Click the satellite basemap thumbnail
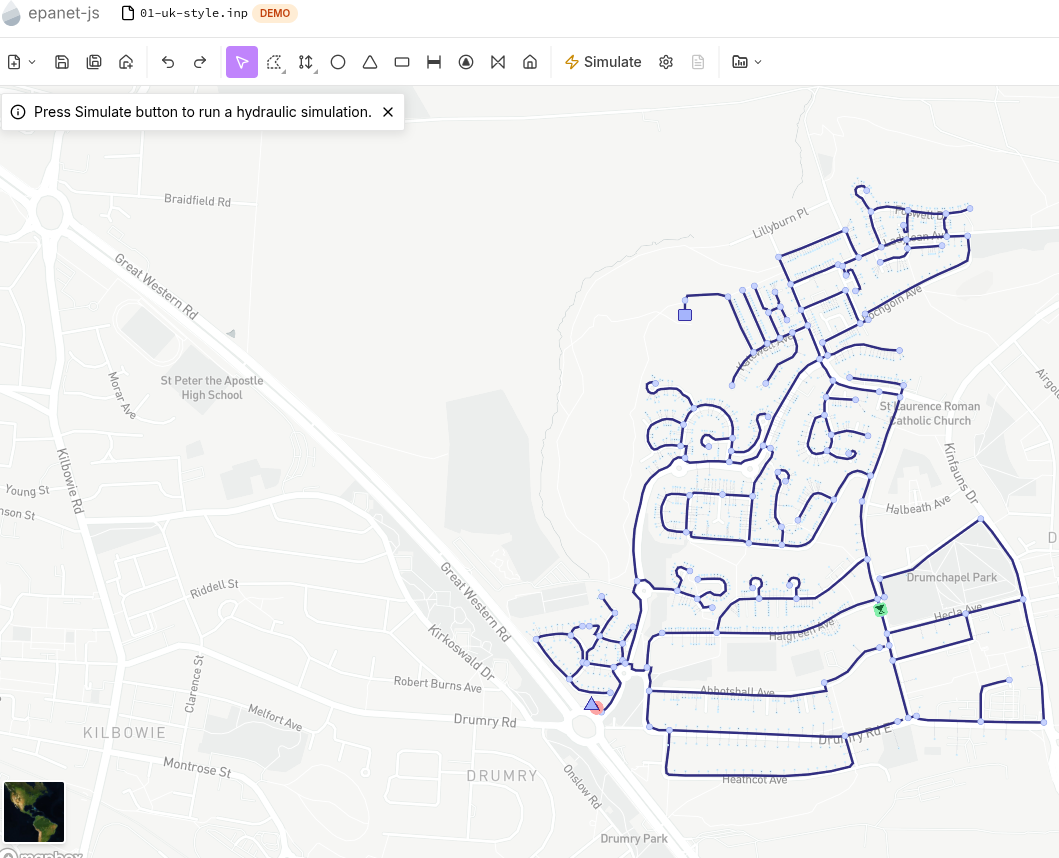The image size is (1059, 858). pos(34,812)
